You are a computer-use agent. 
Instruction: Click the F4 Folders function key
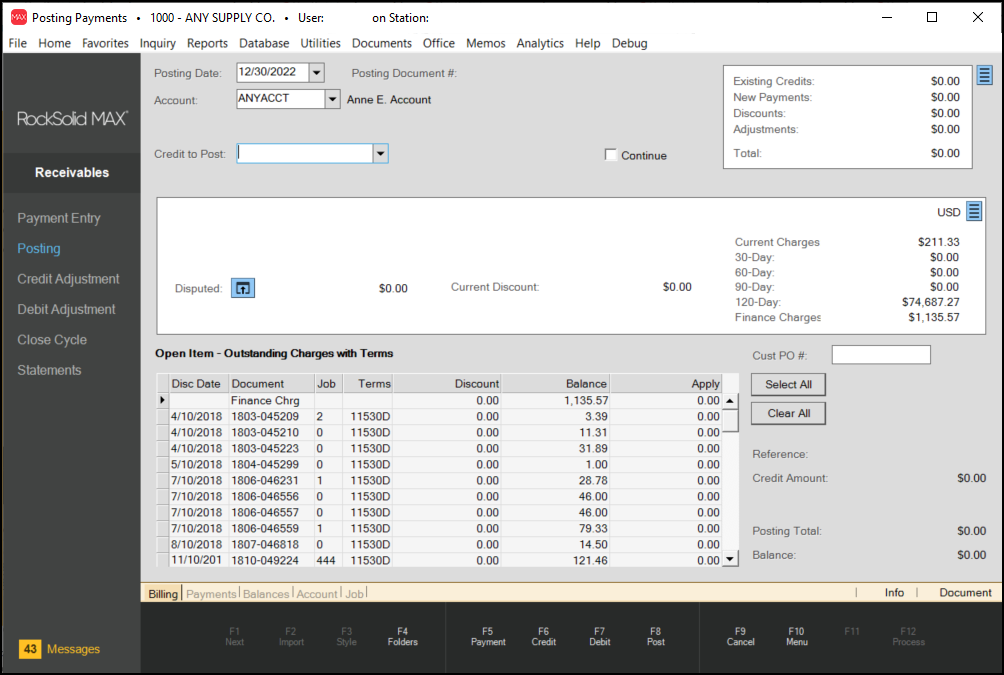[402, 637]
